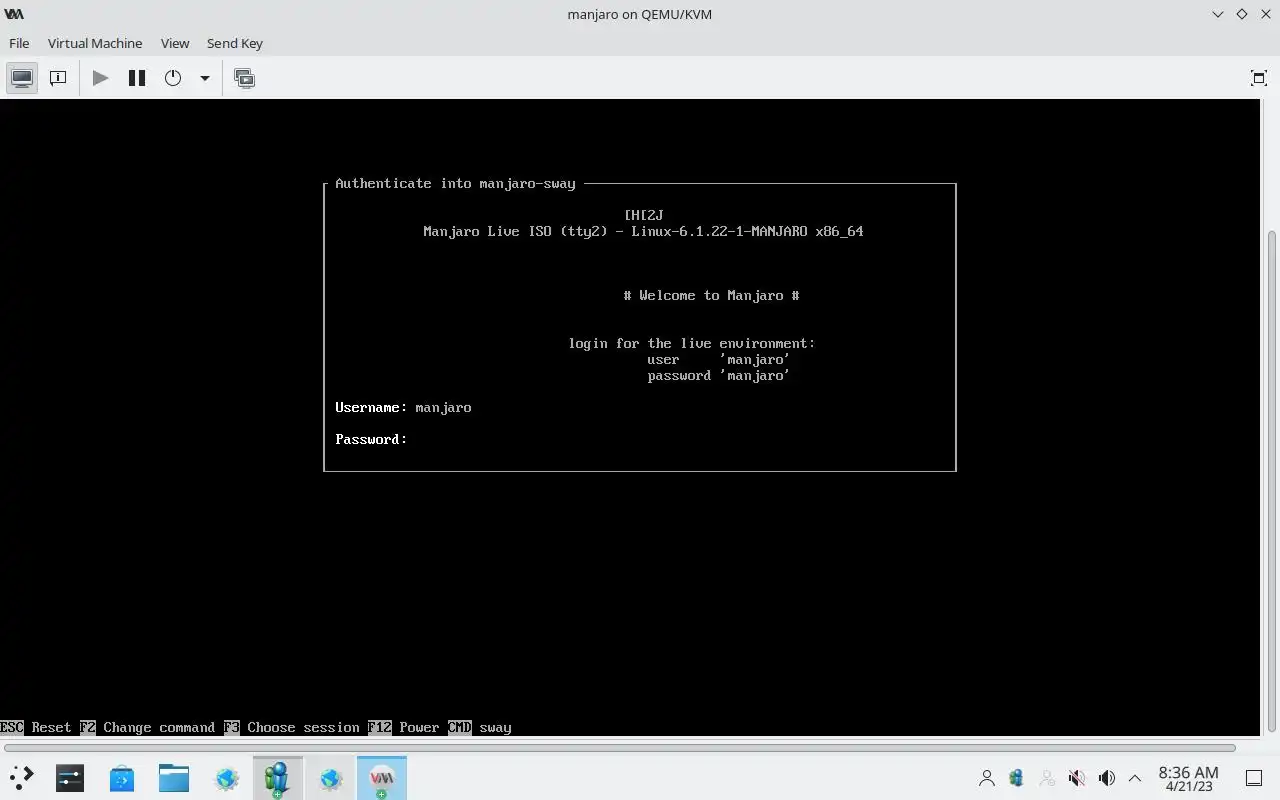Screen dimensions: 1280x800
Task: Click 'login for the live environment:' text
Action: pos(691,343)
